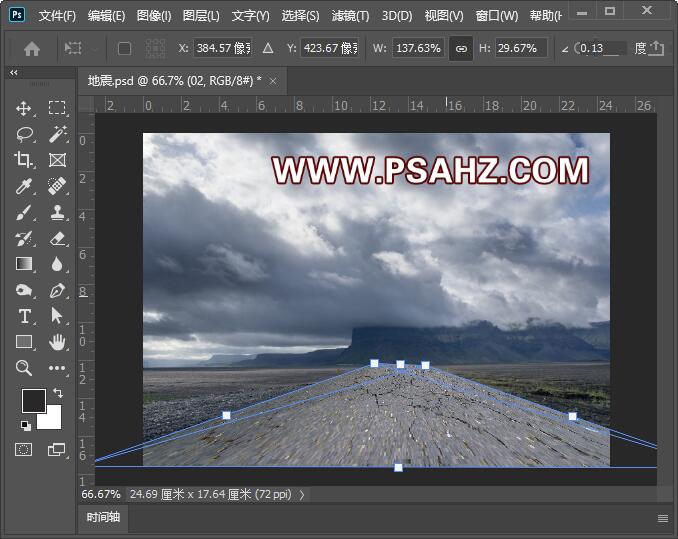The height and width of the screenshot is (539, 678).
Task: Click the X position field
Action: pyautogui.click(x=223, y=48)
